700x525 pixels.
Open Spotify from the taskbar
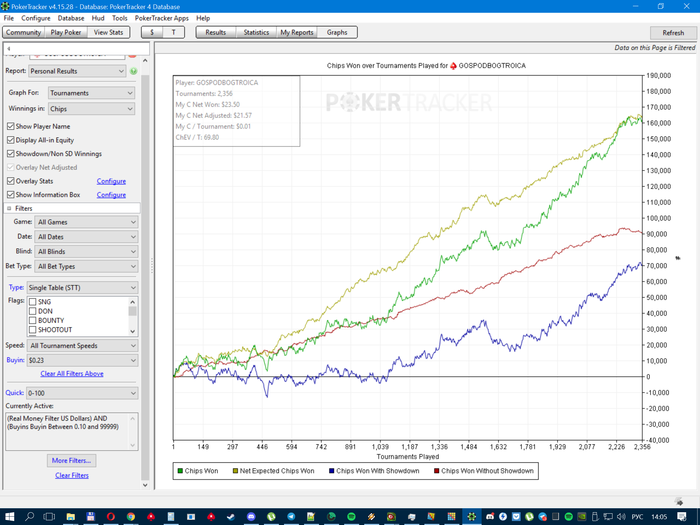(351, 517)
